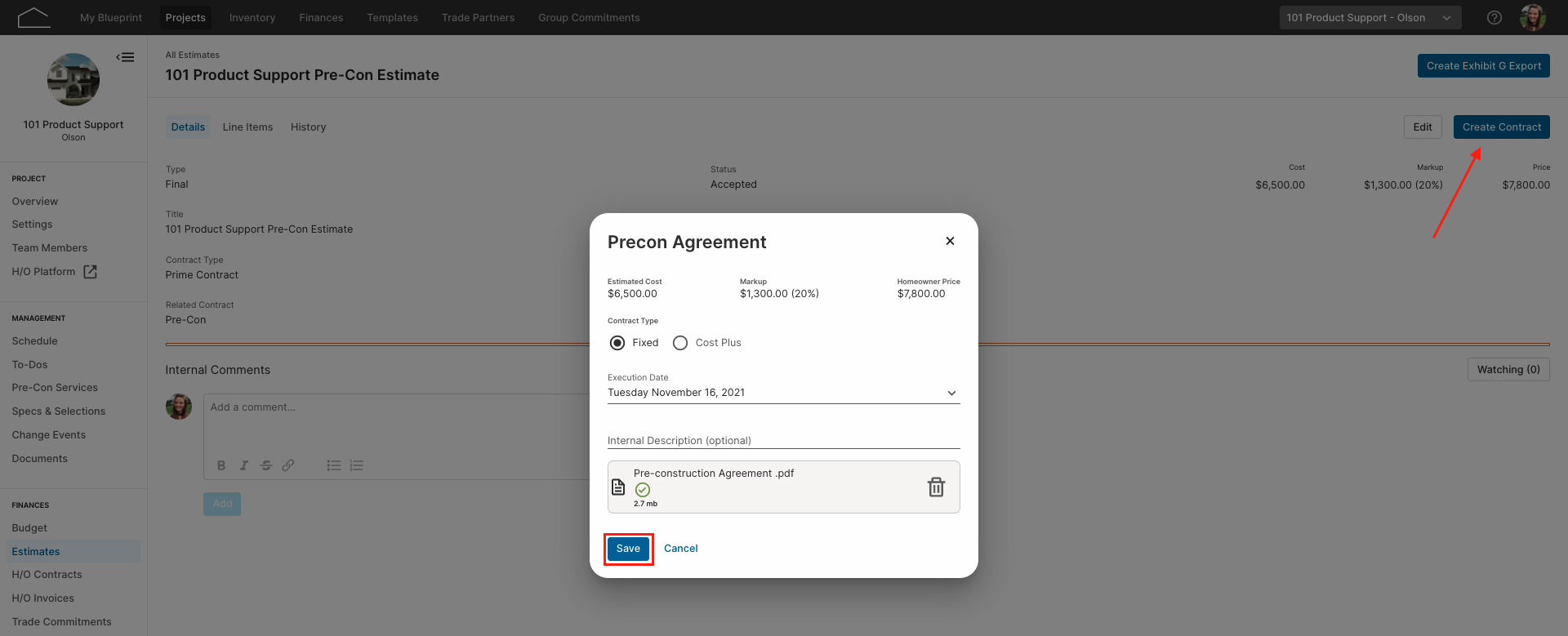
Task: Click the home logo icon in top bar
Action: (x=33, y=17)
